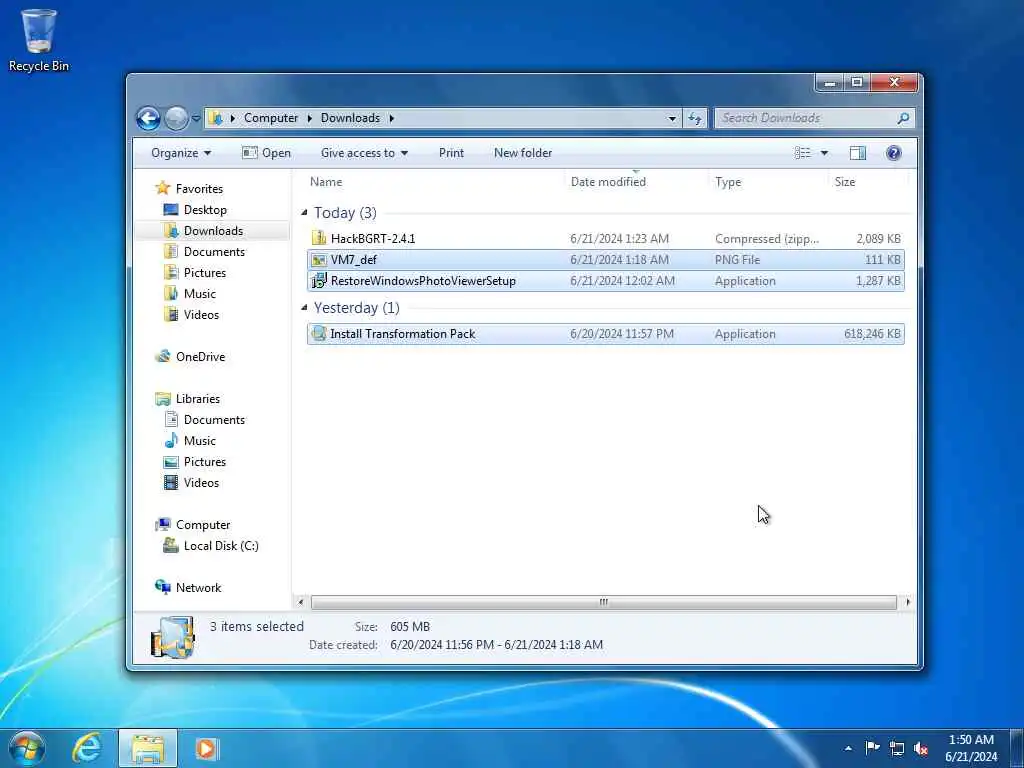Click the Forward navigation arrow button

pyautogui.click(x=176, y=118)
